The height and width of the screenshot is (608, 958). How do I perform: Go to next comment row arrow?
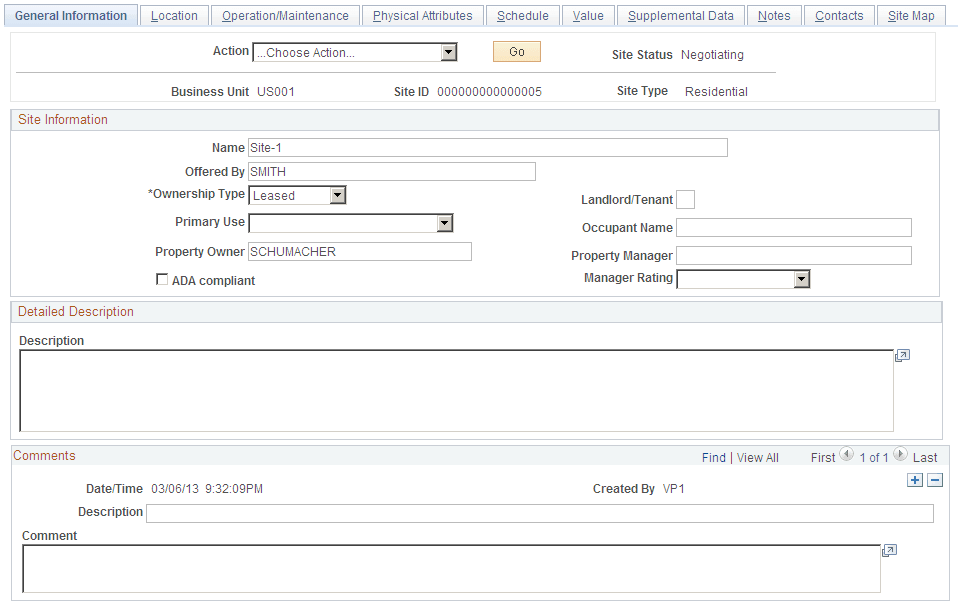point(900,454)
